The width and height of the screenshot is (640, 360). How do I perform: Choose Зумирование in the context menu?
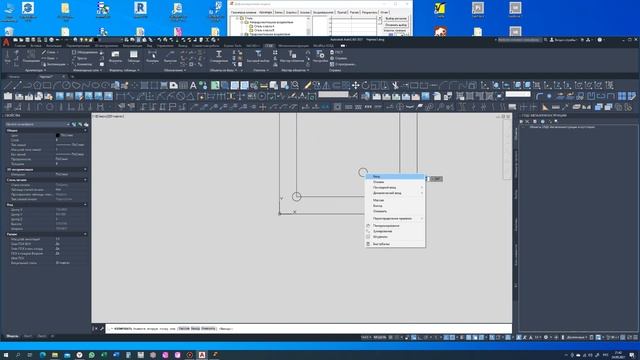(x=395, y=231)
